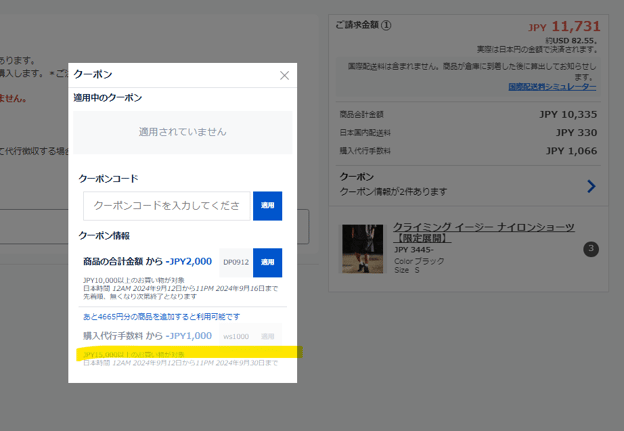Apply the DP0912 coupon for -JPY2,000
This screenshot has height=431, width=624.
[267, 262]
